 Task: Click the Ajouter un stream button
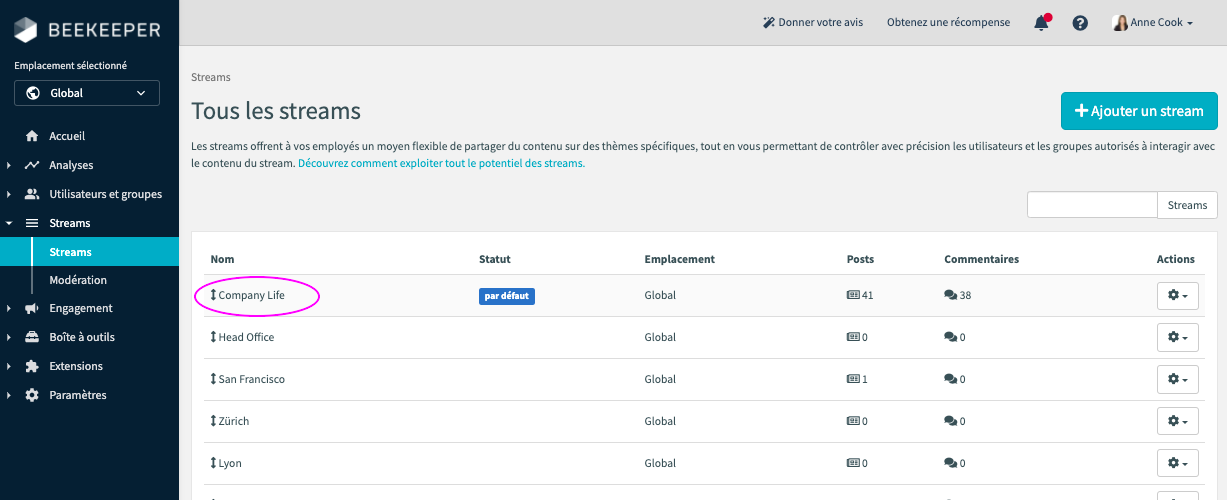point(1139,111)
